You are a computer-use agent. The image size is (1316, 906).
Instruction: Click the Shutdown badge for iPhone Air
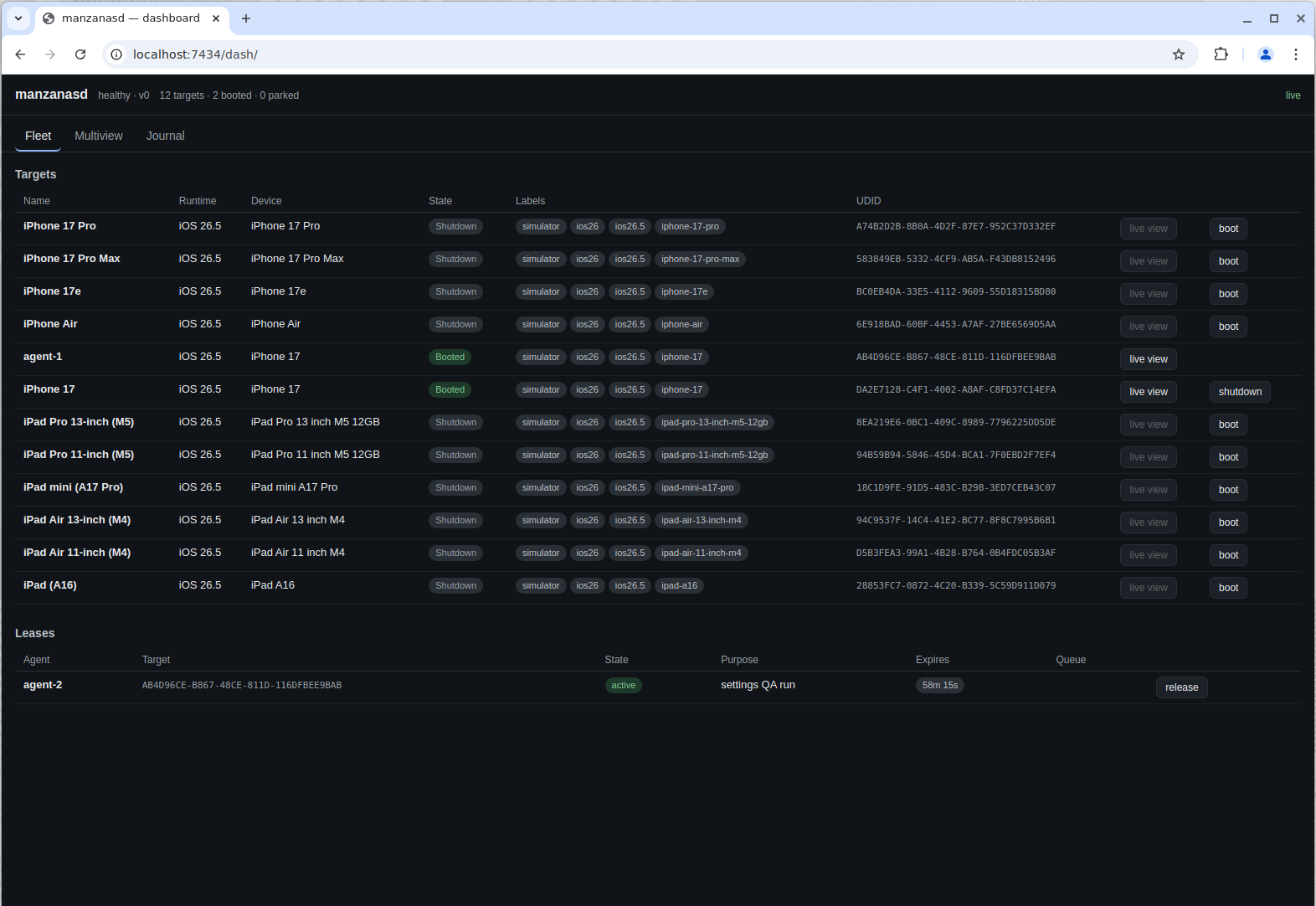point(455,325)
